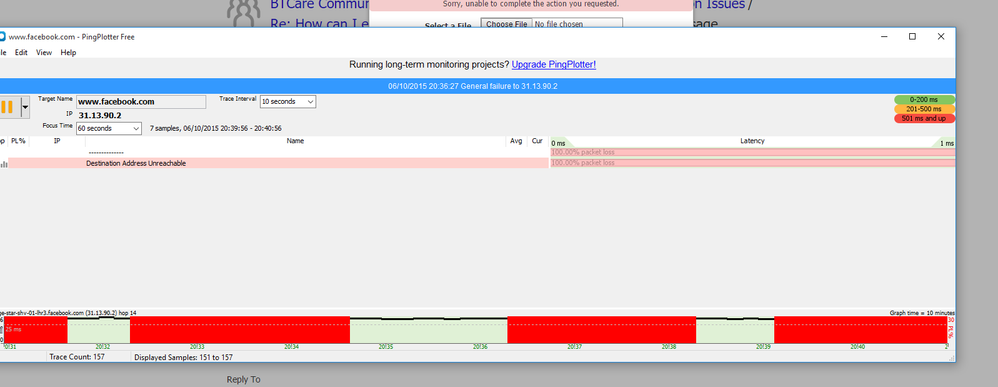Click the 100.00% packet loss bar in Unreachable row
The width and height of the screenshot is (998, 387).
pyautogui.click(x=752, y=163)
